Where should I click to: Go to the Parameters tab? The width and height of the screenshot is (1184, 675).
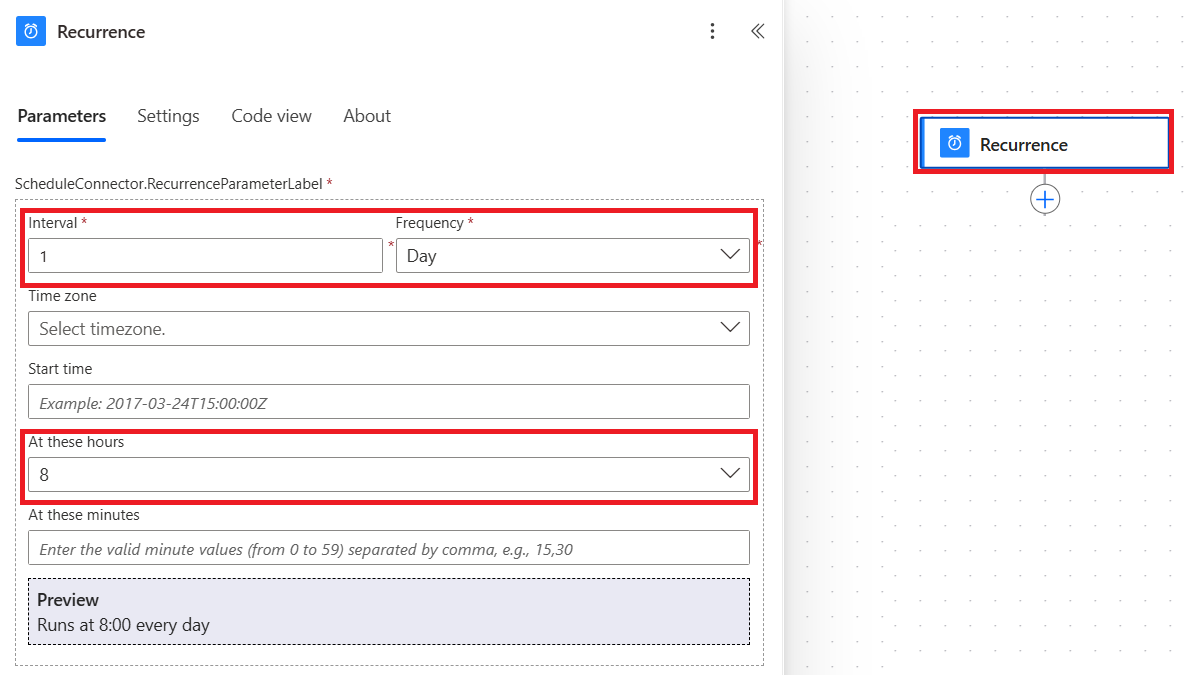(61, 116)
